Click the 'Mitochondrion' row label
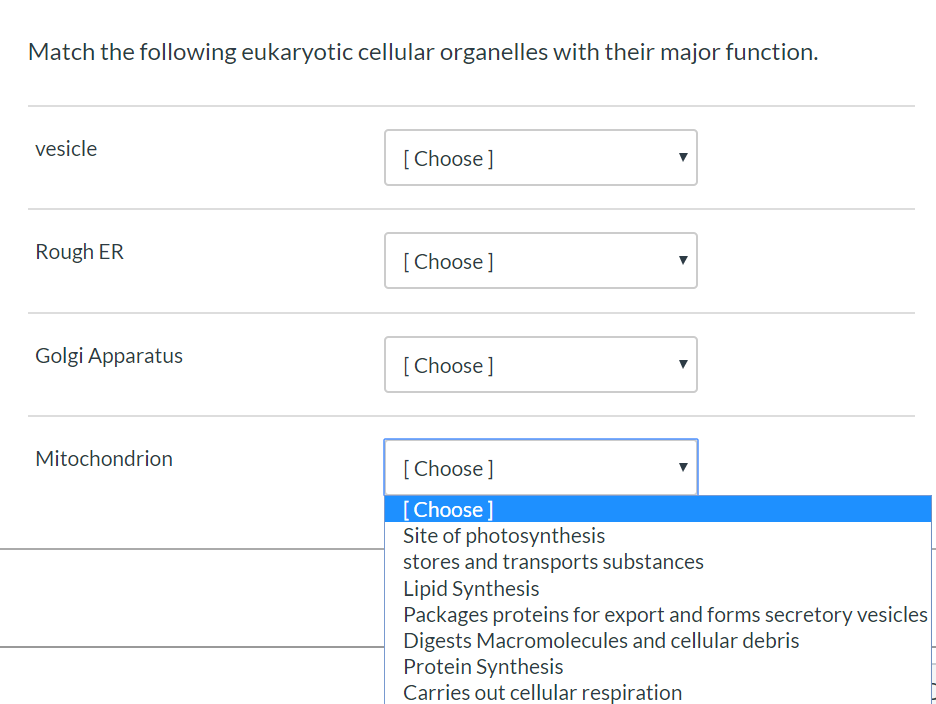Image resolution: width=936 pixels, height=704 pixels. tap(103, 458)
